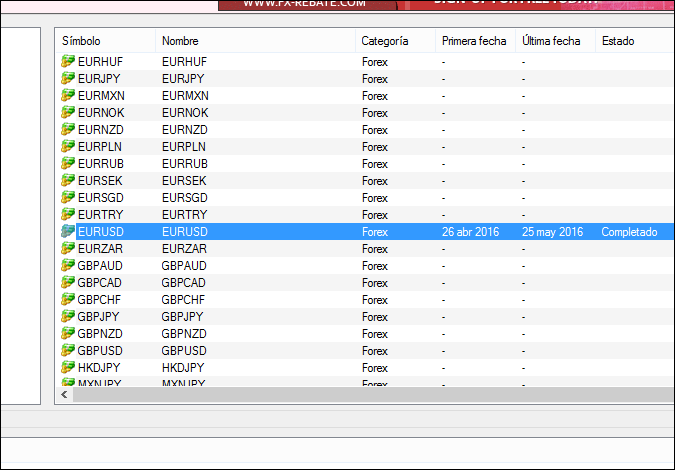Image resolution: width=675 pixels, height=470 pixels.
Task: Sort by Nombre column header
Action: tap(180, 41)
